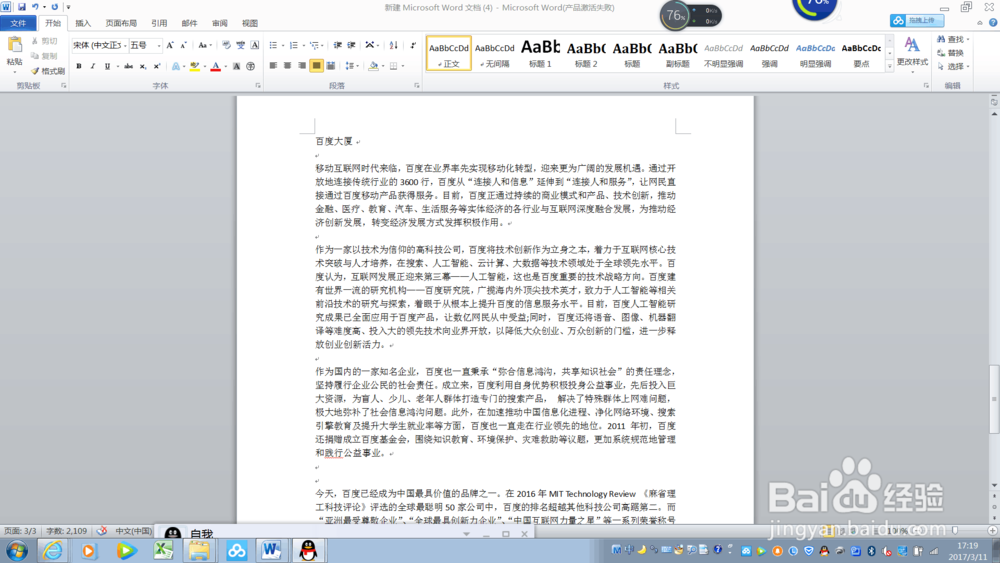Click the Phonetic Guide (變) icon
Screen dimensions: 1000x563
click(240, 45)
